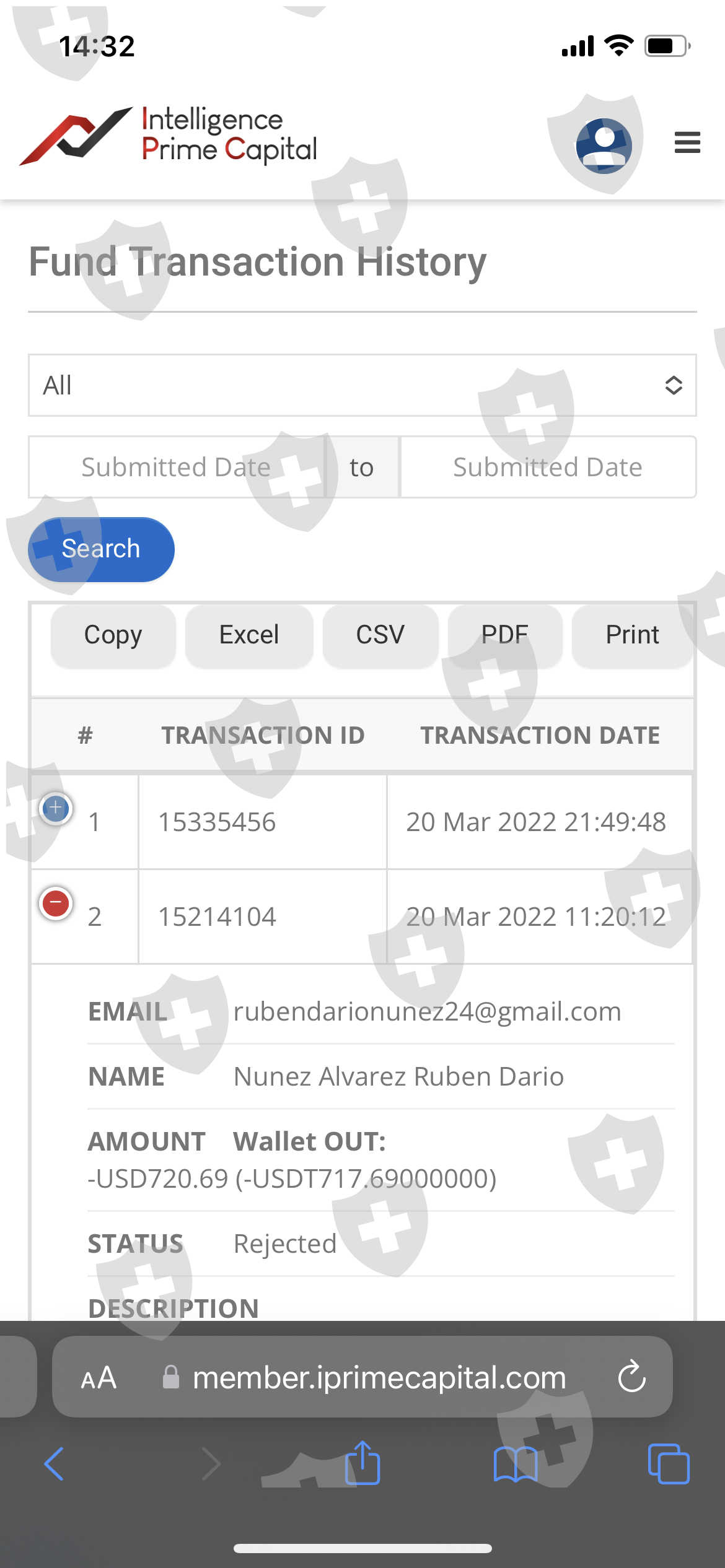This screenshot has width=725, height=1568.
Task: Open Safari AA reader options
Action: [x=99, y=1378]
